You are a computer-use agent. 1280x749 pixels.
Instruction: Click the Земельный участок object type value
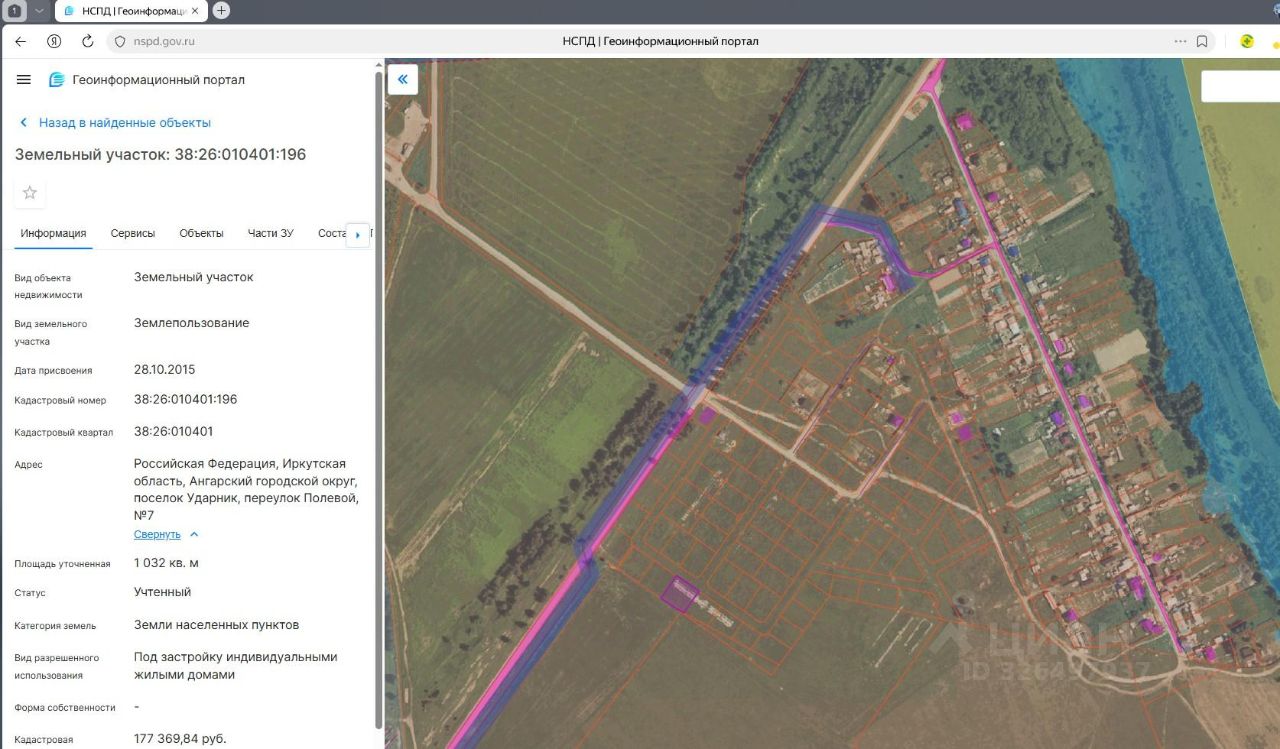[x=194, y=277]
